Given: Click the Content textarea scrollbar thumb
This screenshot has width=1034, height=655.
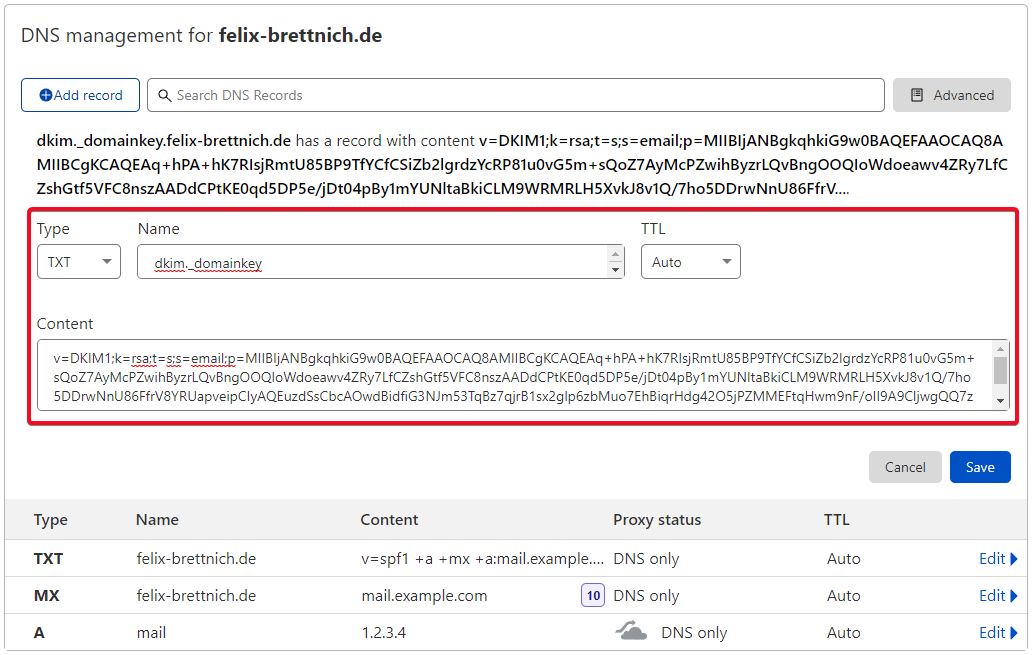Looking at the screenshot, I should coord(1000,370).
